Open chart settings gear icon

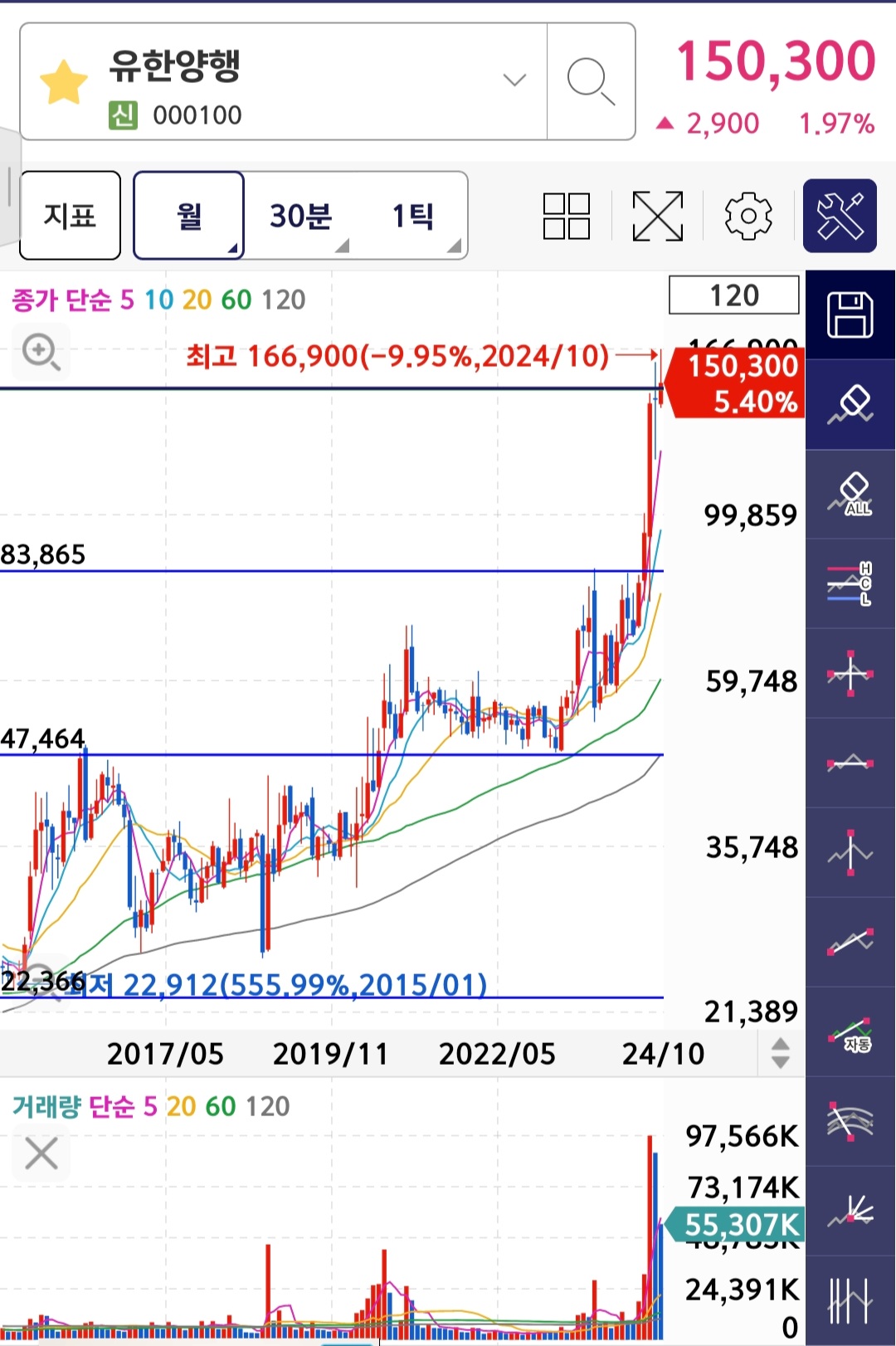748,216
